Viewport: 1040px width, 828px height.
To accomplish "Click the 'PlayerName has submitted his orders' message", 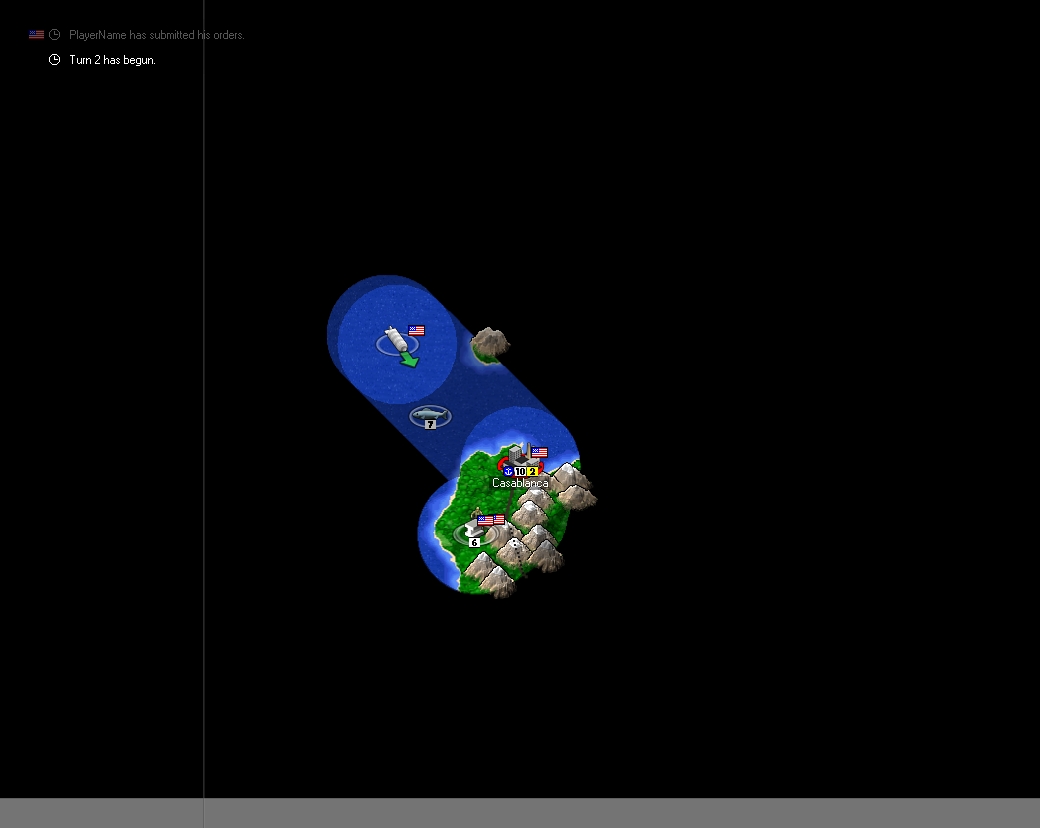I will 157,35.
